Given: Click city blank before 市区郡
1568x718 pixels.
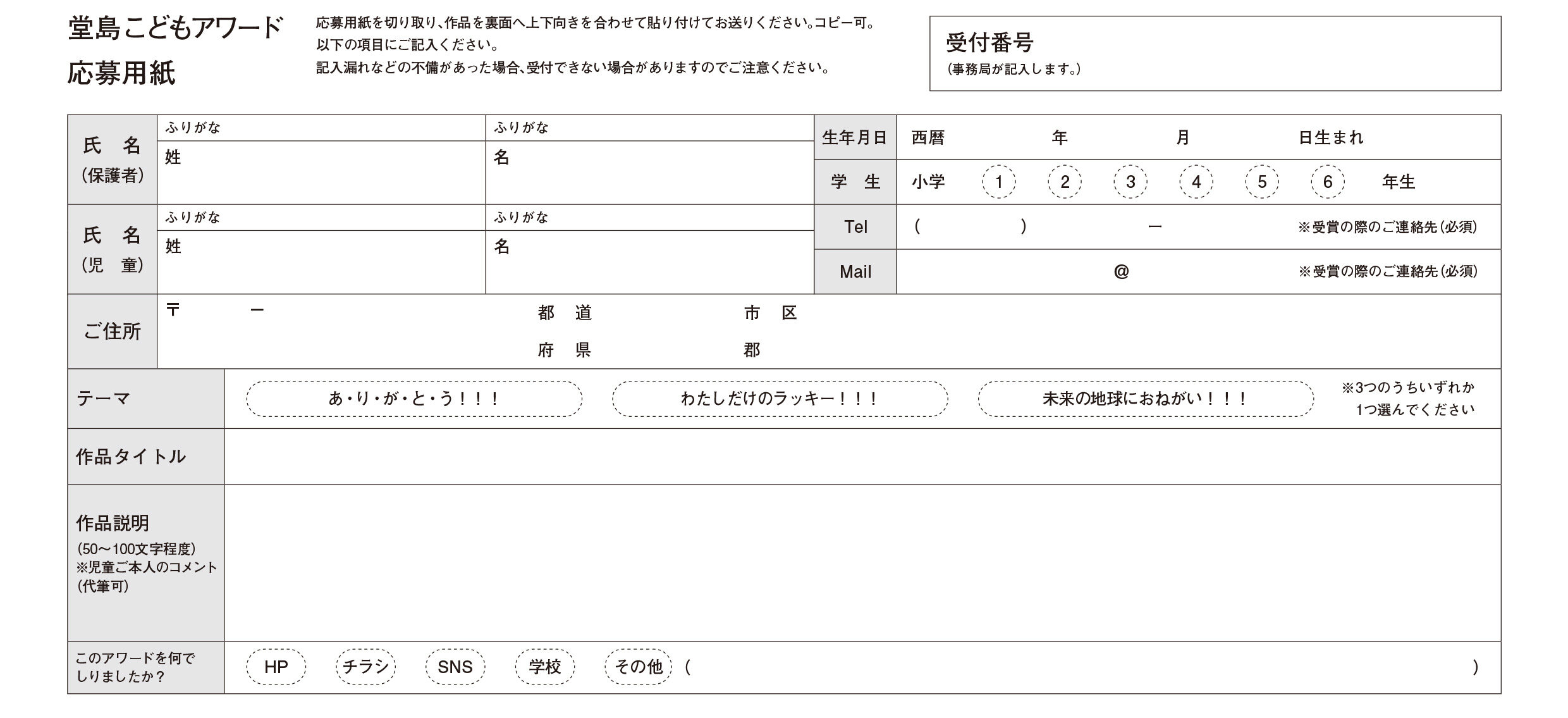Looking at the screenshot, I should [667, 331].
